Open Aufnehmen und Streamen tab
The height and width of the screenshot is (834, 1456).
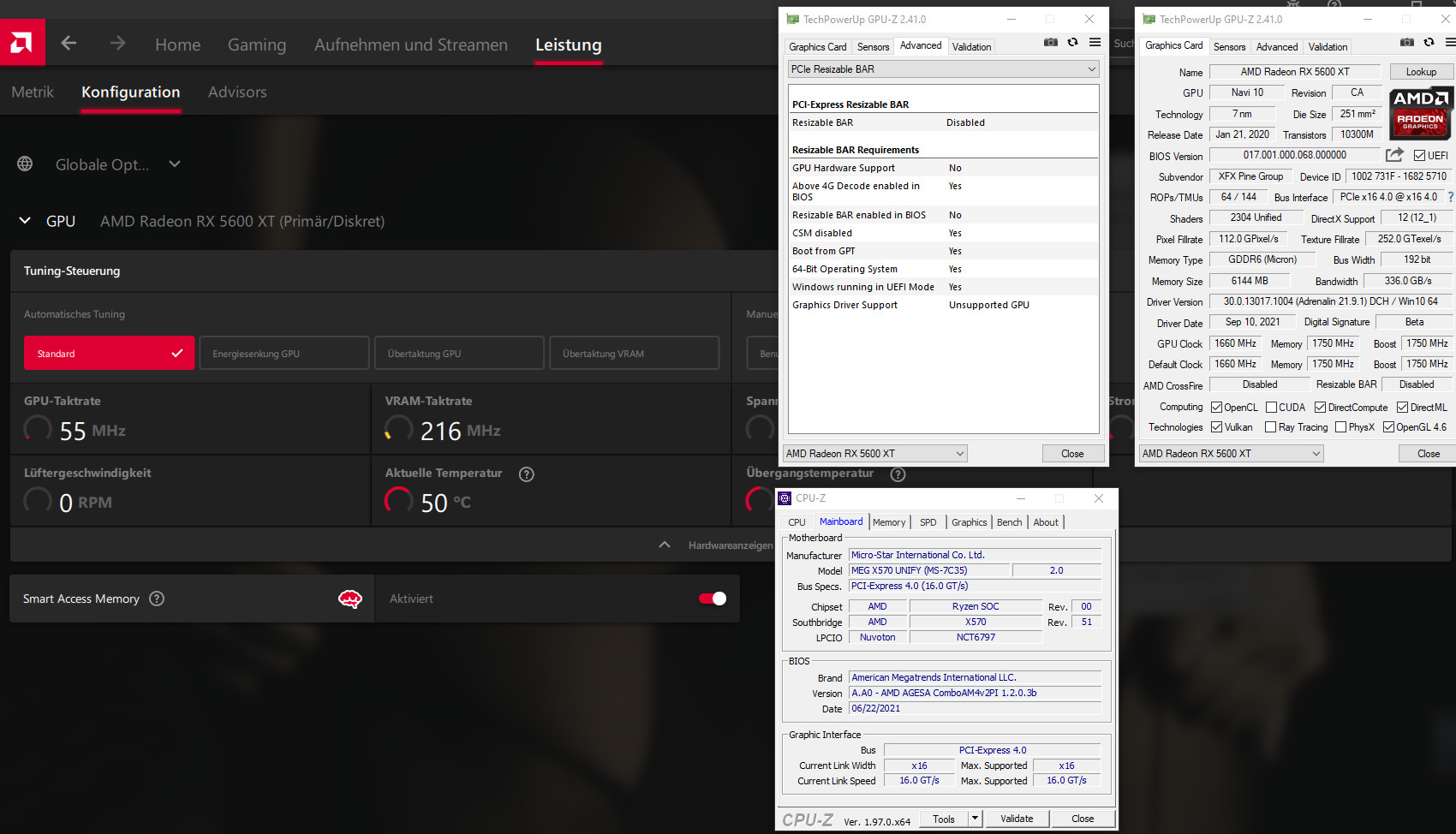(x=411, y=45)
